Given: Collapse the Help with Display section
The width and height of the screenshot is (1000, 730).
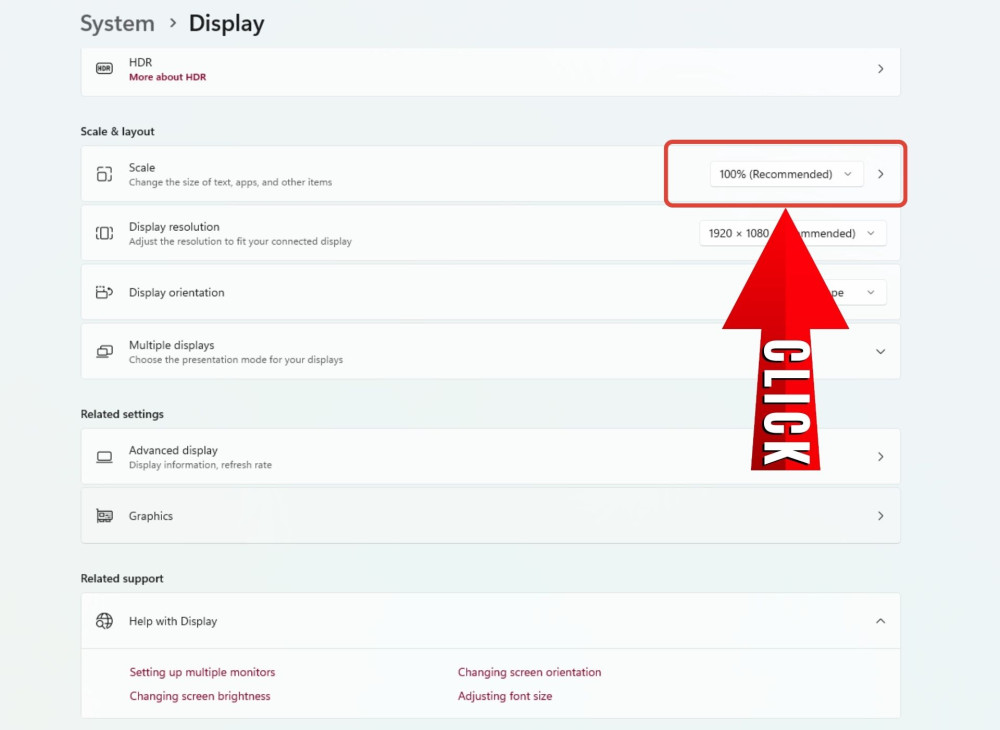Looking at the screenshot, I should coord(880,621).
